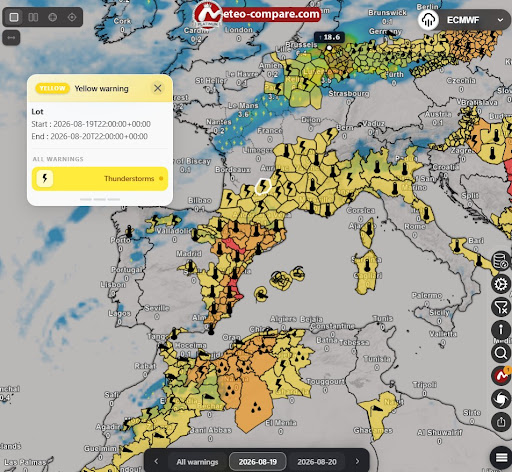Go to previous date with left arrow
512x472 pixels.
[156, 461]
